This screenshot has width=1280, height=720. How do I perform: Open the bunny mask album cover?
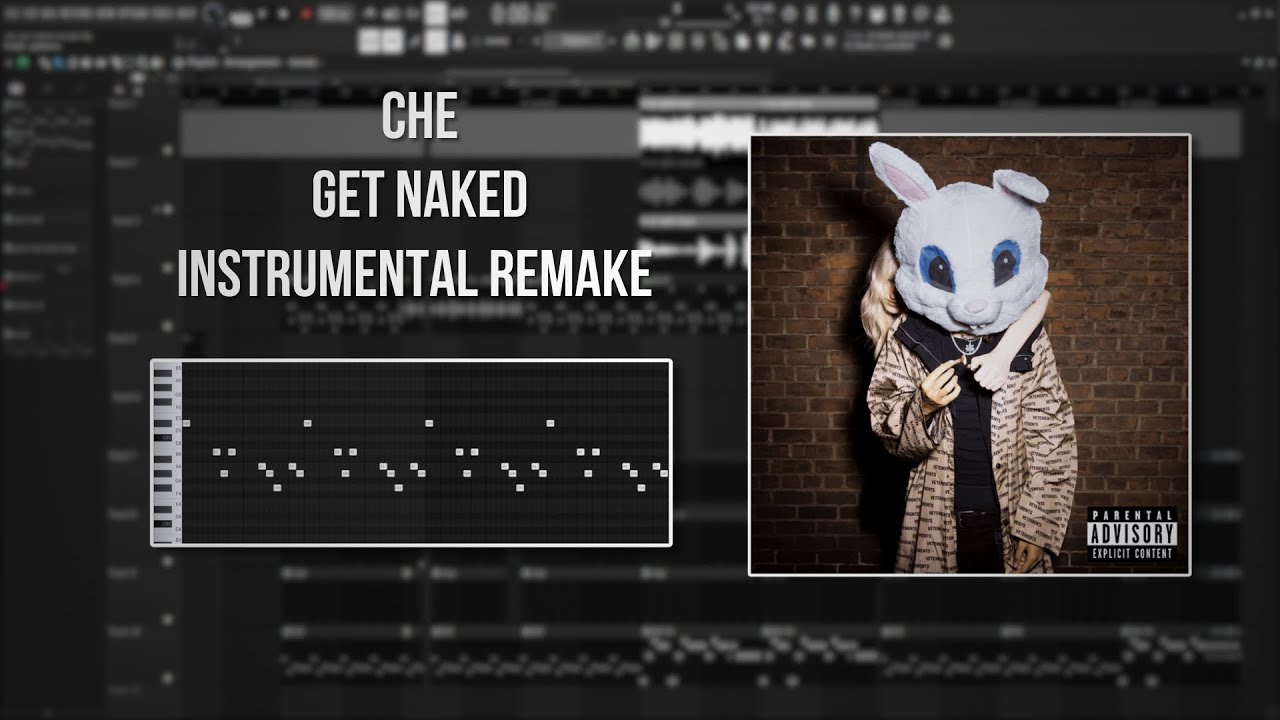969,355
